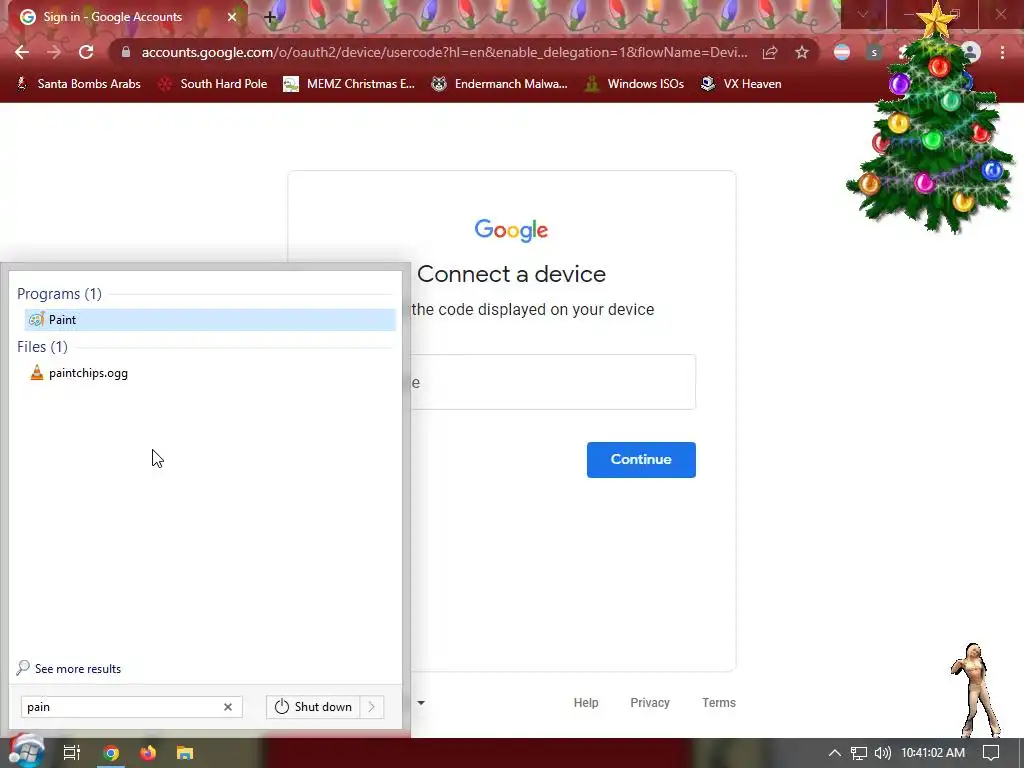Reload the Google Accounts page

tap(86, 52)
